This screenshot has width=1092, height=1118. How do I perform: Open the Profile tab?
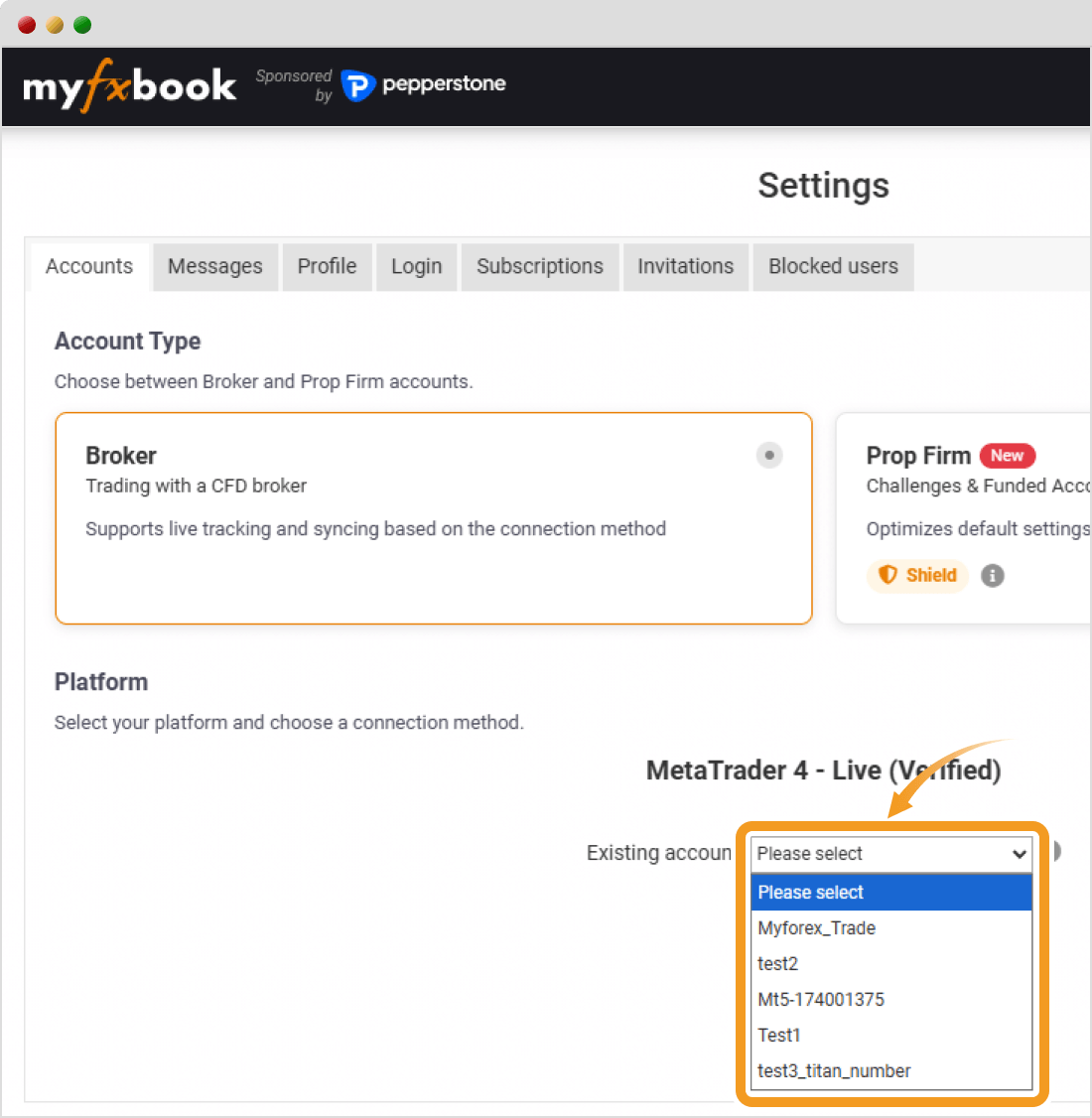(x=328, y=267)
